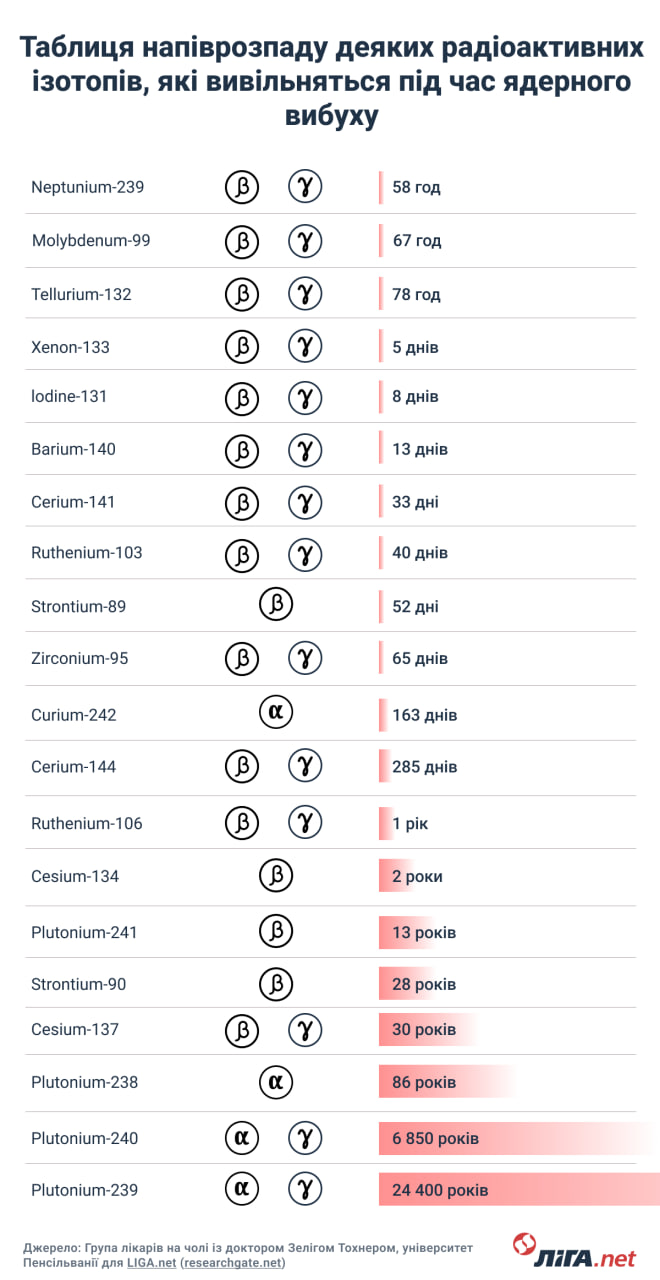Click the gamma icon in Molybdenum-99 row
This screenshot has height=1280, width=660.
pos(306,241)
